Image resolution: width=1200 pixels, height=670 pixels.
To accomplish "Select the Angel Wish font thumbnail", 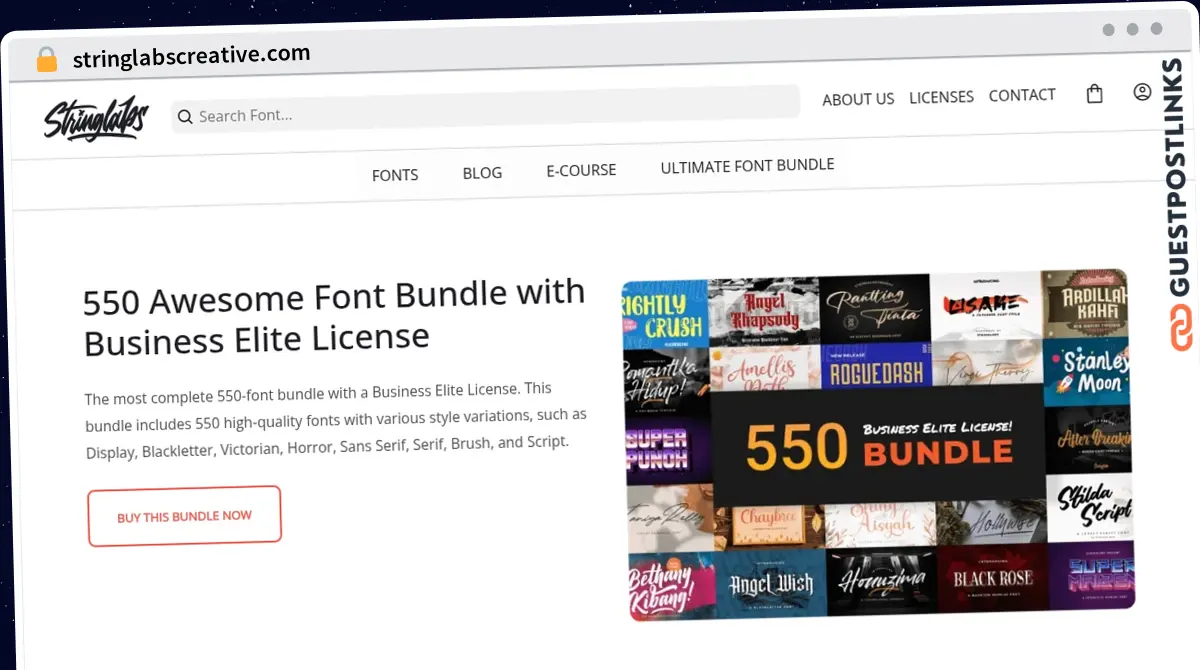I will point(770,583).
